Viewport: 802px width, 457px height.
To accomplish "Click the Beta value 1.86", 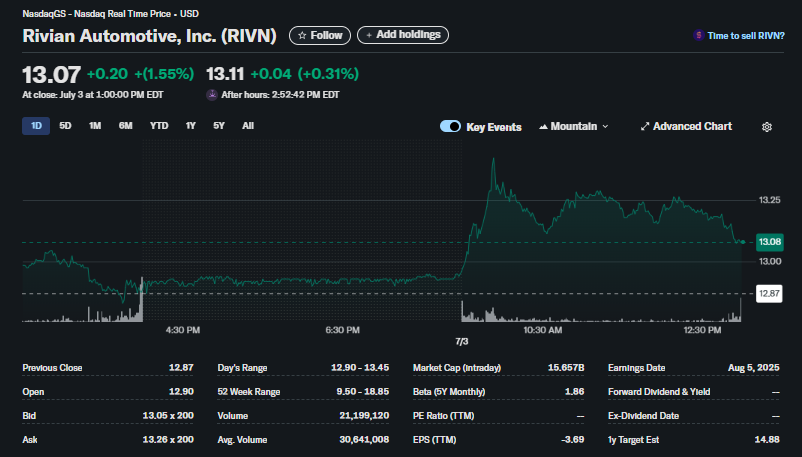I will 574,391.
